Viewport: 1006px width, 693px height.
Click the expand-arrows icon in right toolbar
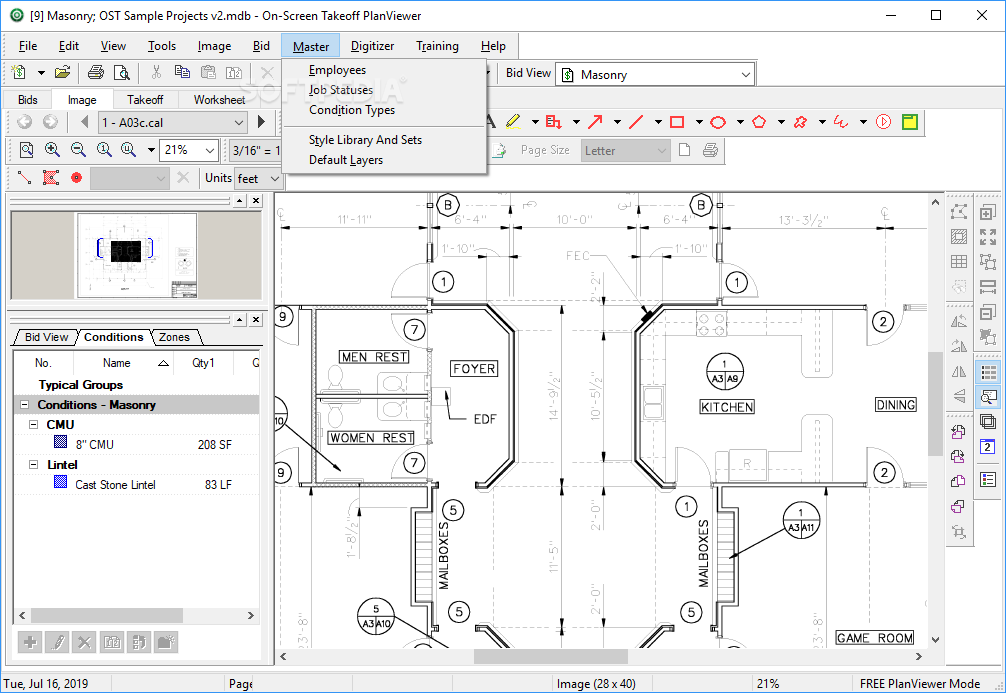click(x=988, y=237)
